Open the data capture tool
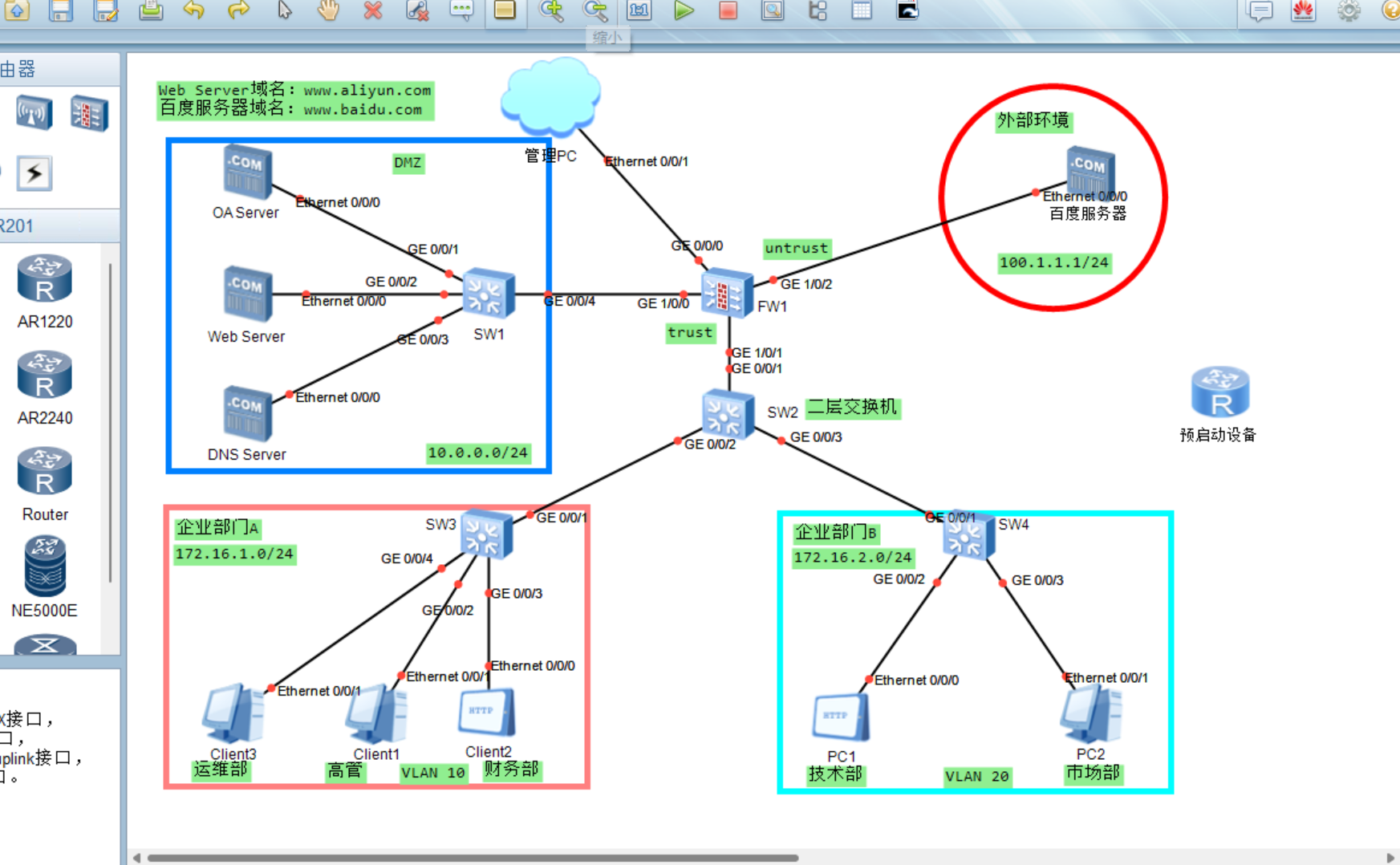The width and height of the screenshot is (1400, 865). coord(773,10)
